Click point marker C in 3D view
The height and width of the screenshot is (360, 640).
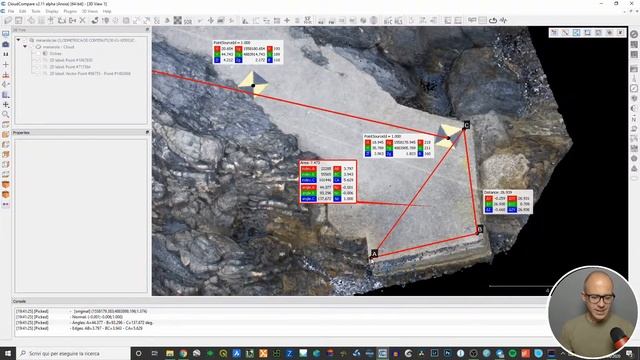click(x=466, y=125)
